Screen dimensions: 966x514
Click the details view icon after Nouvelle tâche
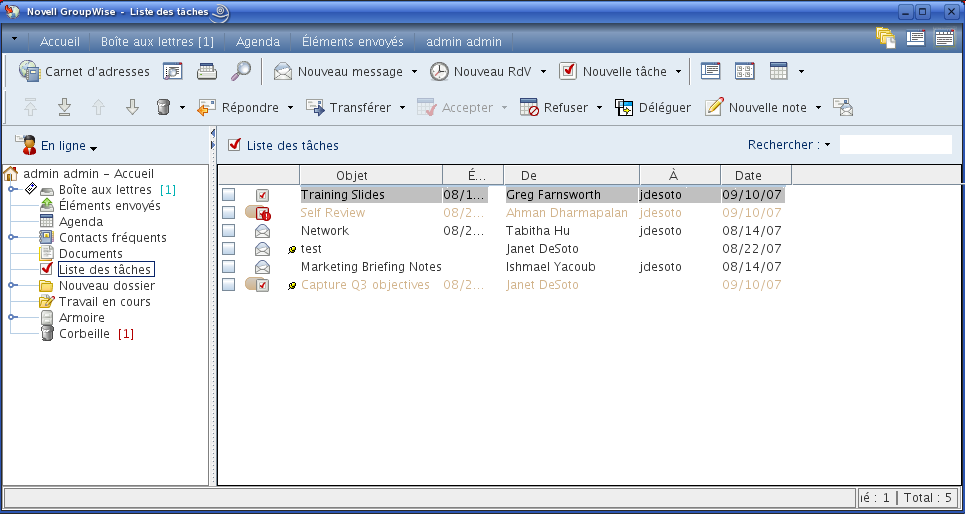click(x=710, y=71)
